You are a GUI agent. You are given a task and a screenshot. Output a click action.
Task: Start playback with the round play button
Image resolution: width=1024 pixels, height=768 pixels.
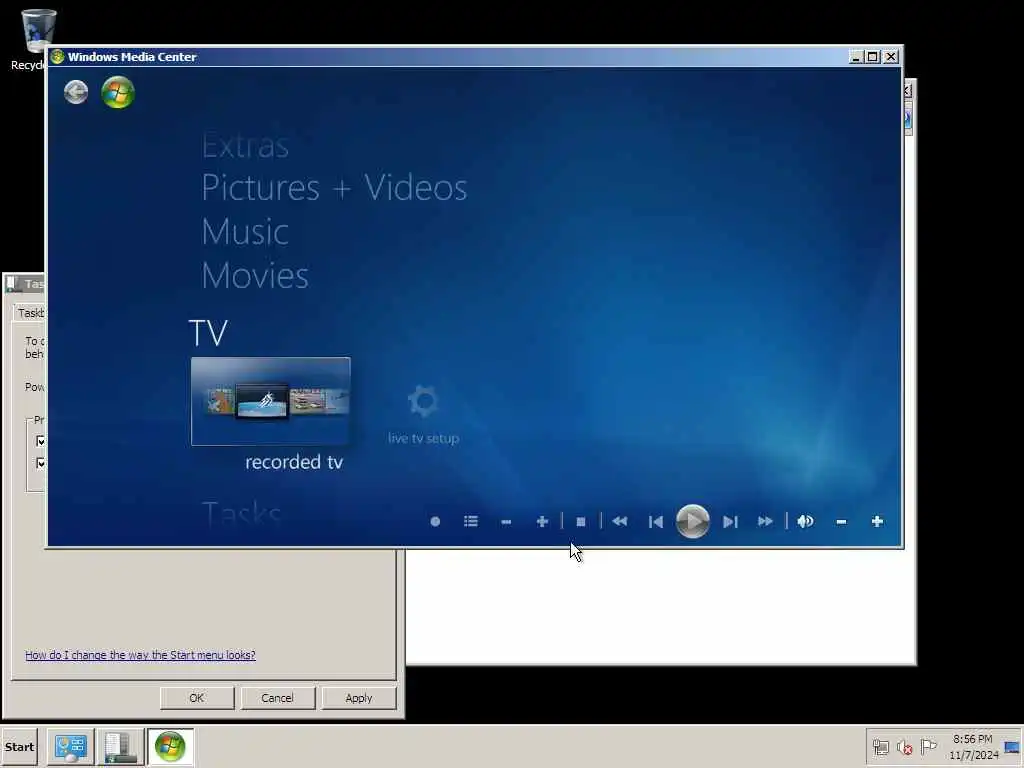693,521
